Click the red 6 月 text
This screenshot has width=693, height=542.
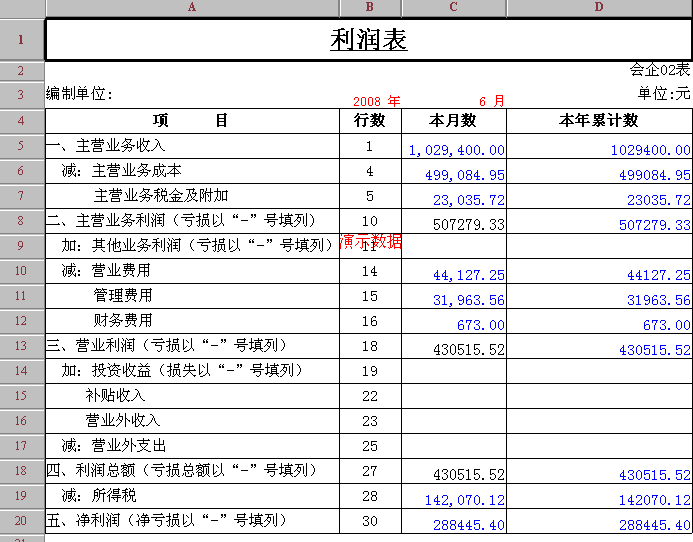click(x=492, y=101)
